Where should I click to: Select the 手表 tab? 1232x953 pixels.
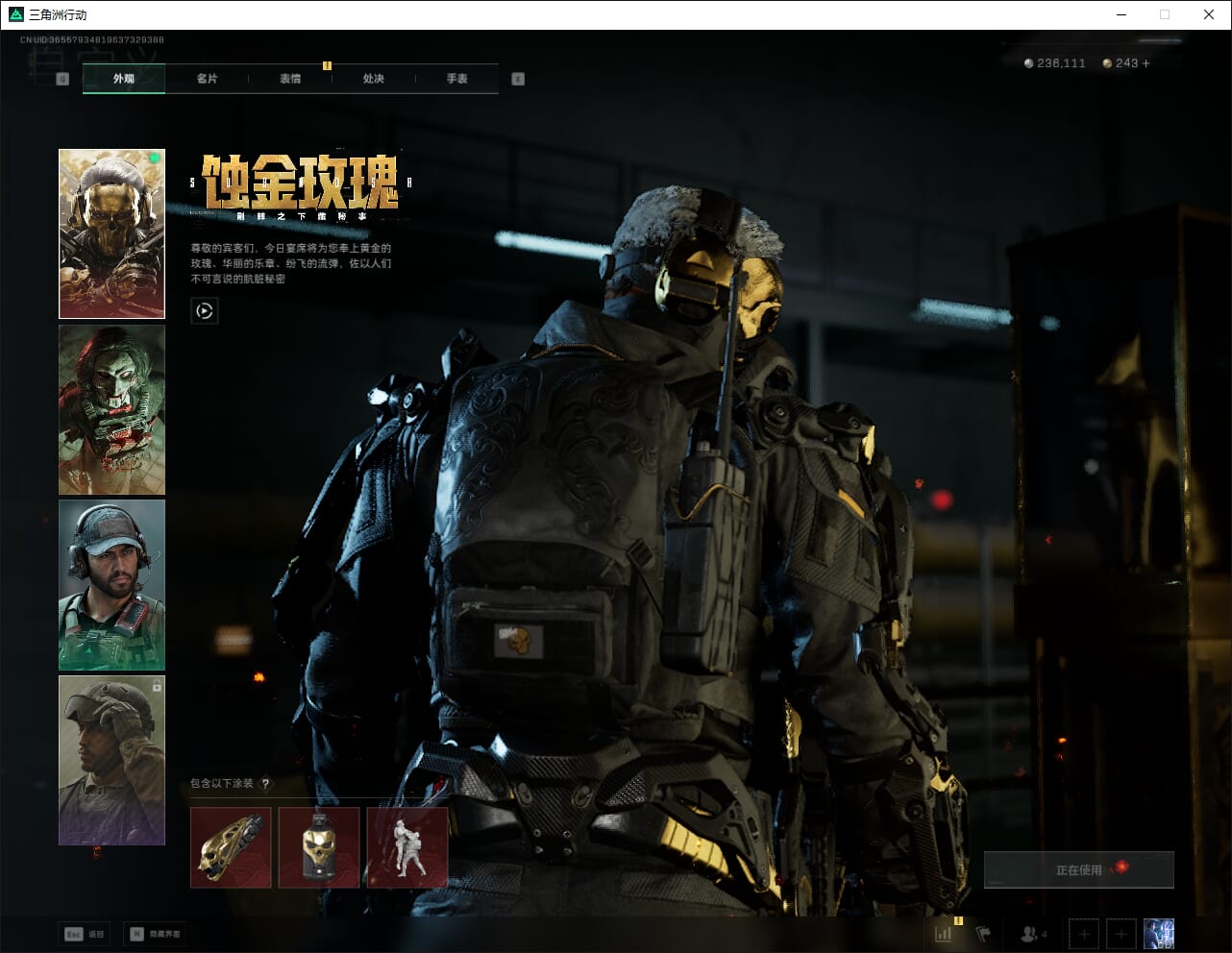456,79
